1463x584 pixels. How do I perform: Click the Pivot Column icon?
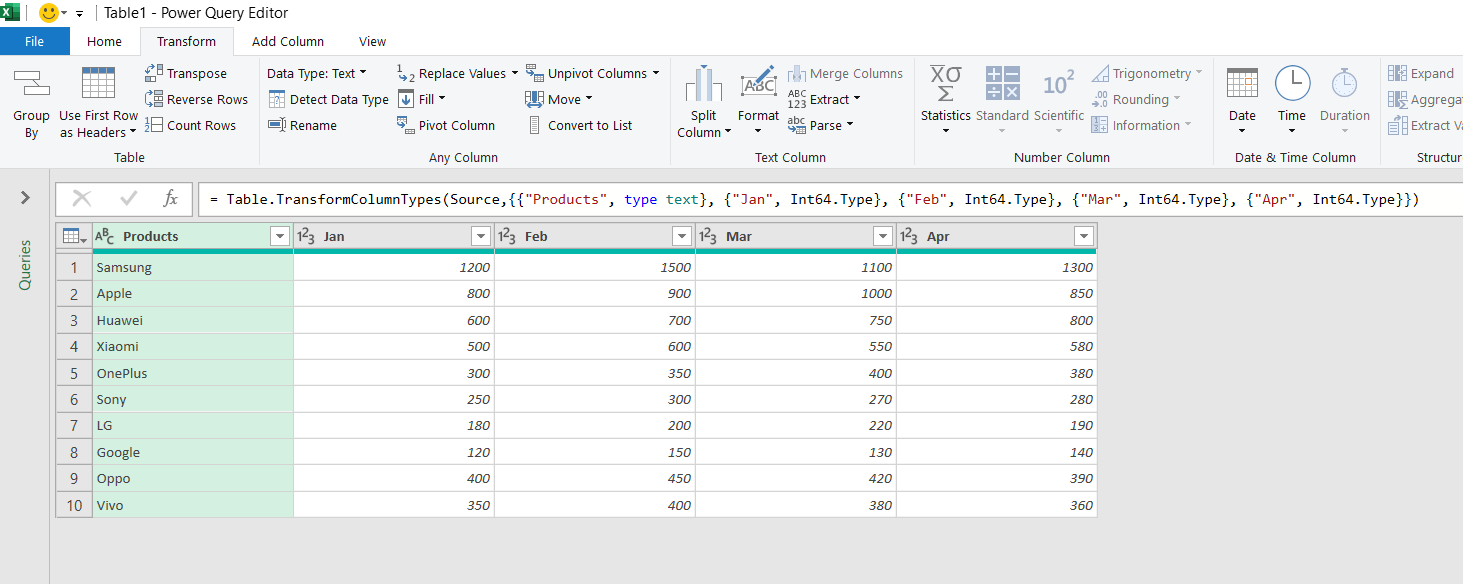[406, 125]
